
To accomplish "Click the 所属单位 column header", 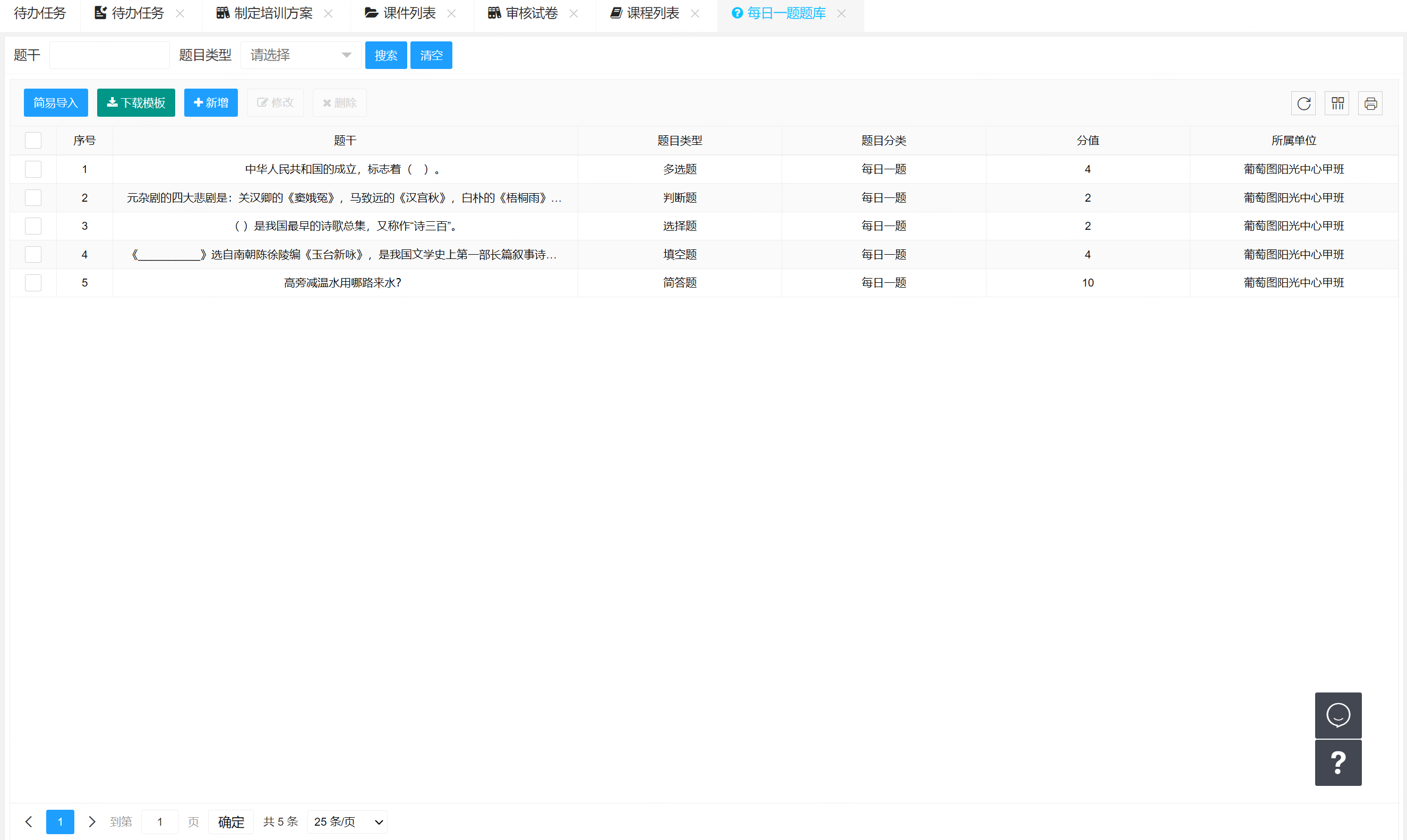I will [1293, 141].
